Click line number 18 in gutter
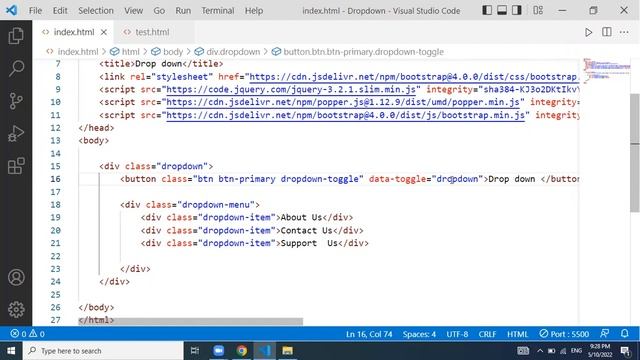 pos(56,204)
